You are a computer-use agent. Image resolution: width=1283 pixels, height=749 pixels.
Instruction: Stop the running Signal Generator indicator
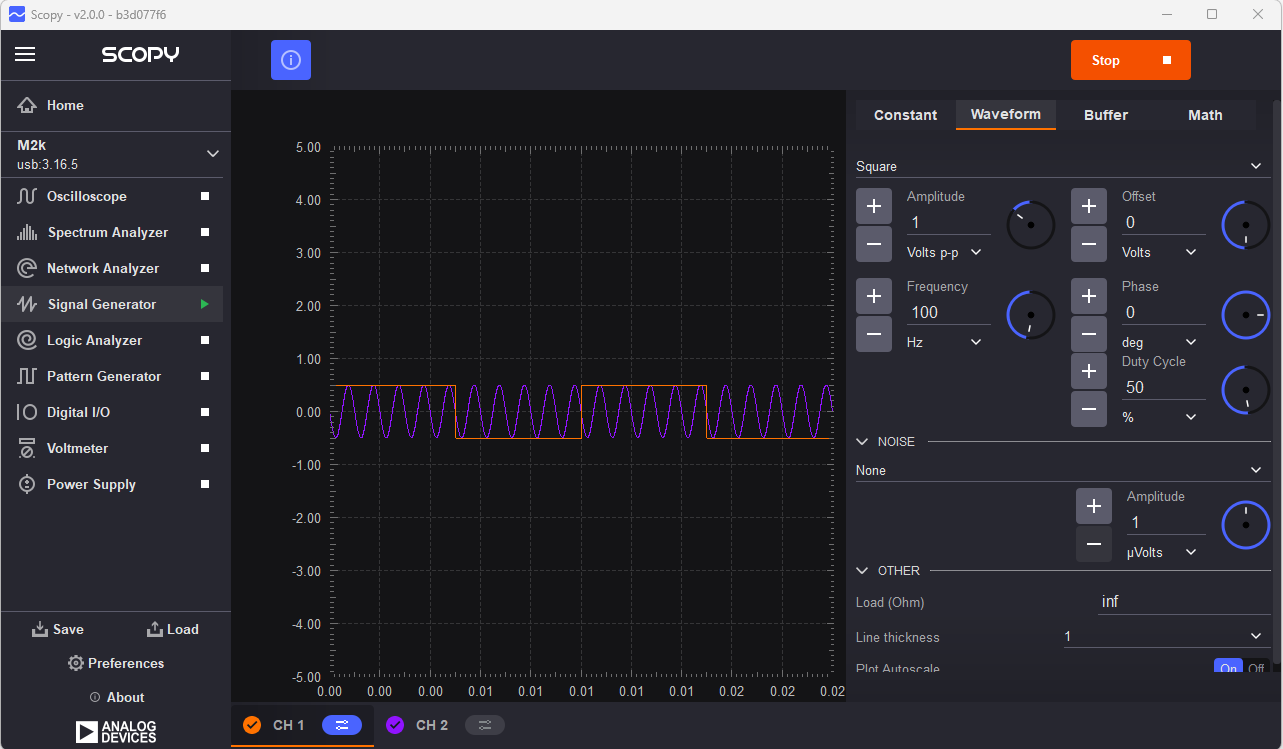205,304
